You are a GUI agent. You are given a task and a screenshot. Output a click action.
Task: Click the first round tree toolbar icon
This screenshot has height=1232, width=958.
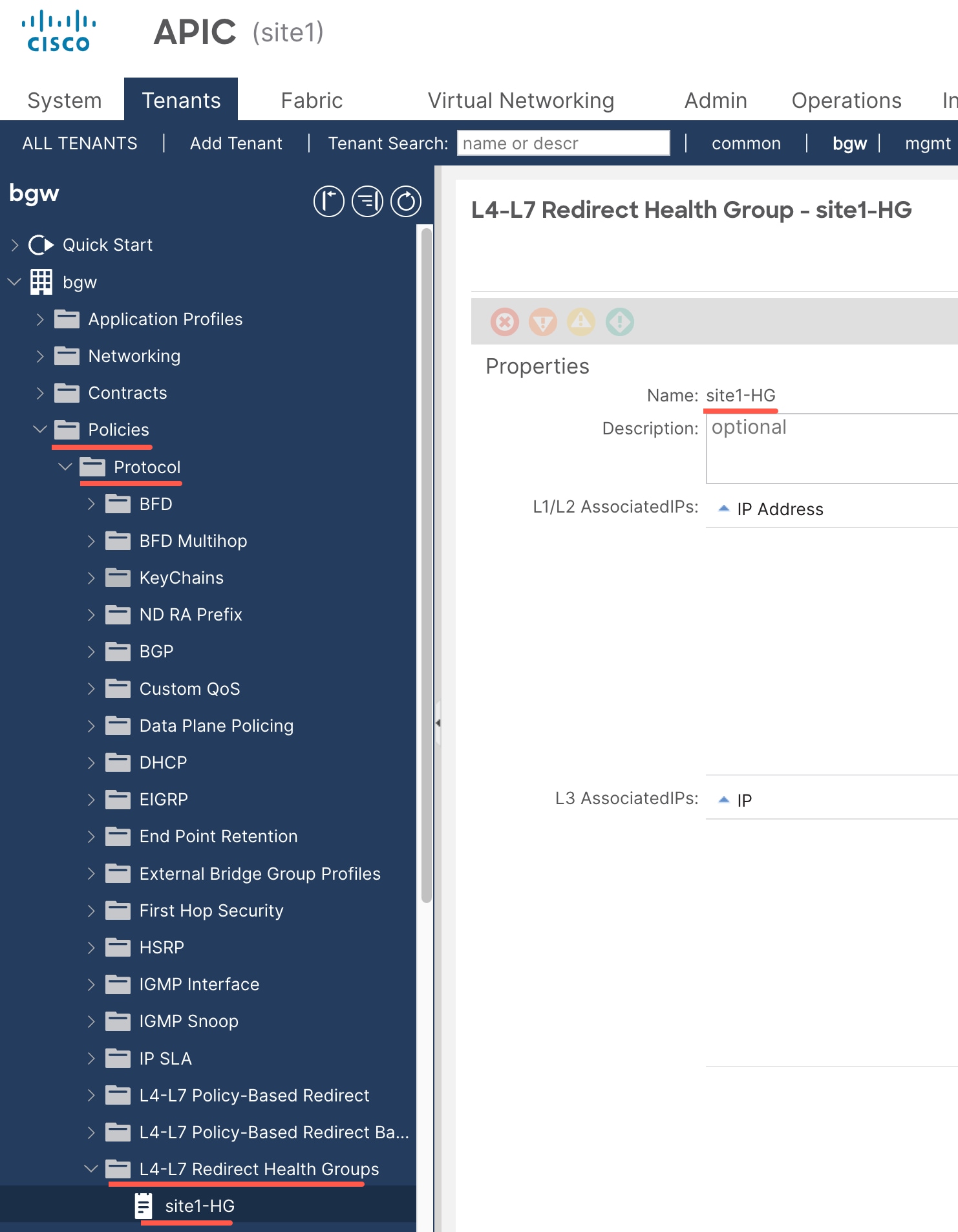pyautogui.click(x=329, y=201)
